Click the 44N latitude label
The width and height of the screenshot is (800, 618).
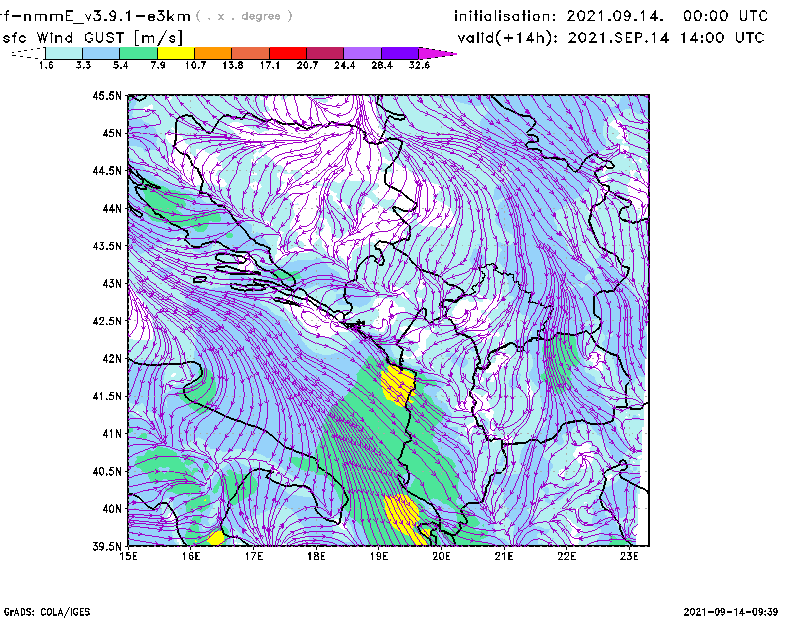point(112,208)
